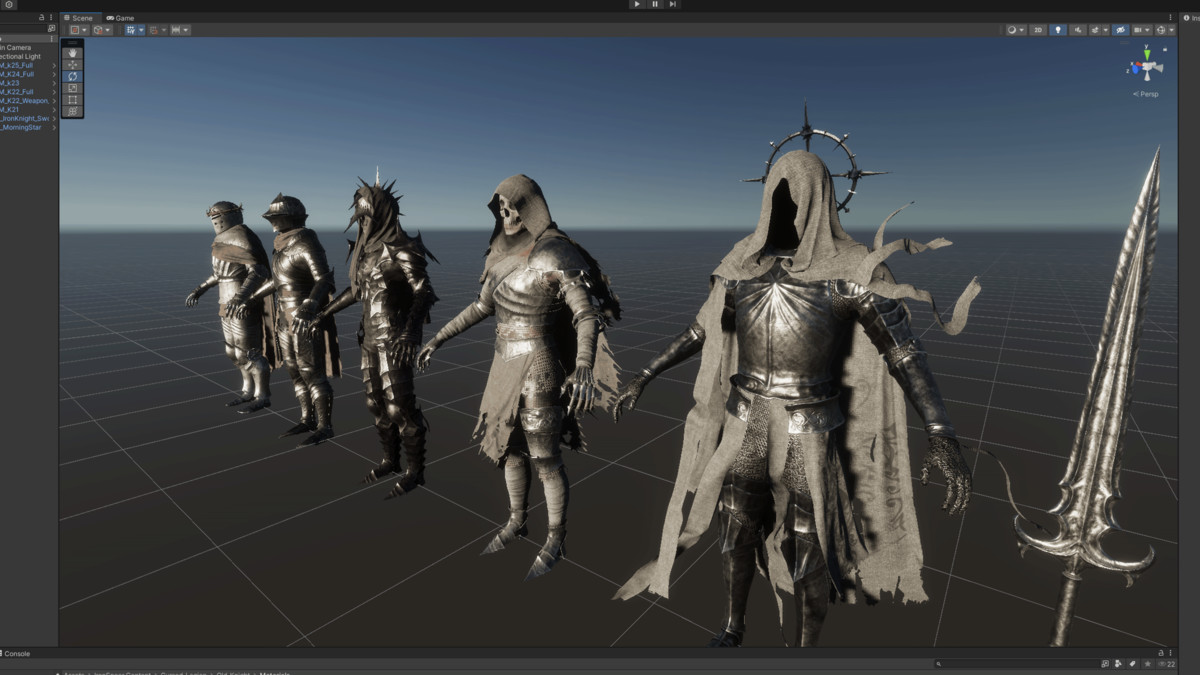Viewport: 1200px width, 675px height.
Task: Toggle 2D view mode
Action: pyautogui.click(x=1038, y=30)
